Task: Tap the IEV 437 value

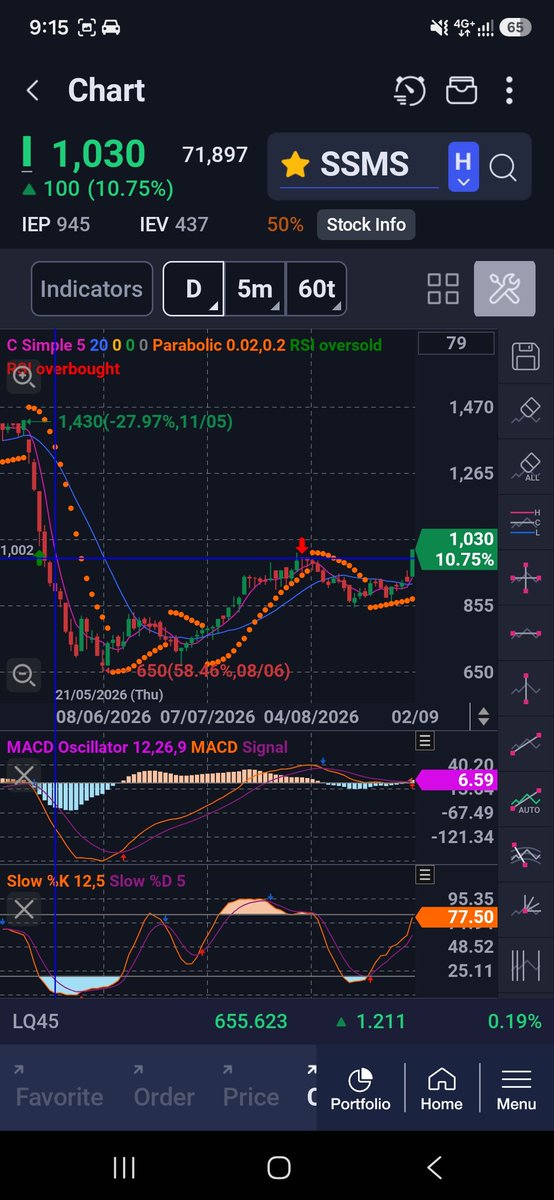Action: click(174, 225)
